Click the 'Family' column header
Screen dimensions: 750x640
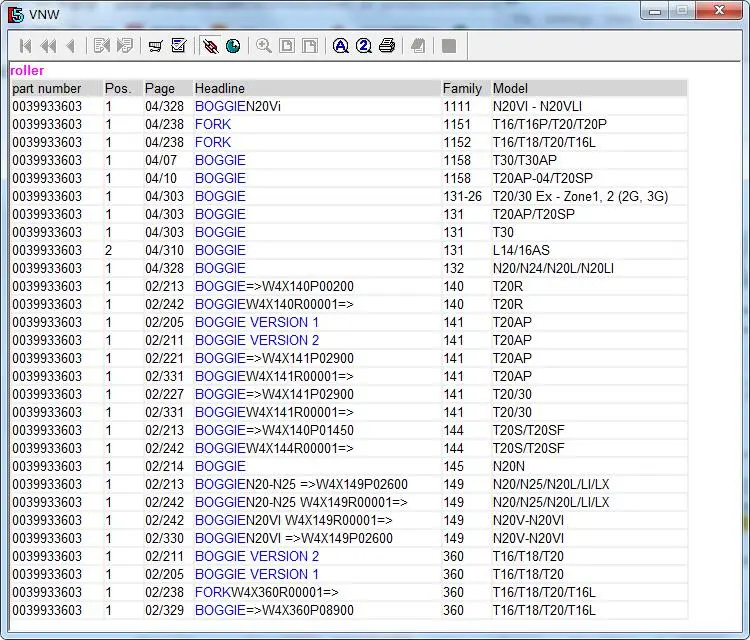pos(462,88)
